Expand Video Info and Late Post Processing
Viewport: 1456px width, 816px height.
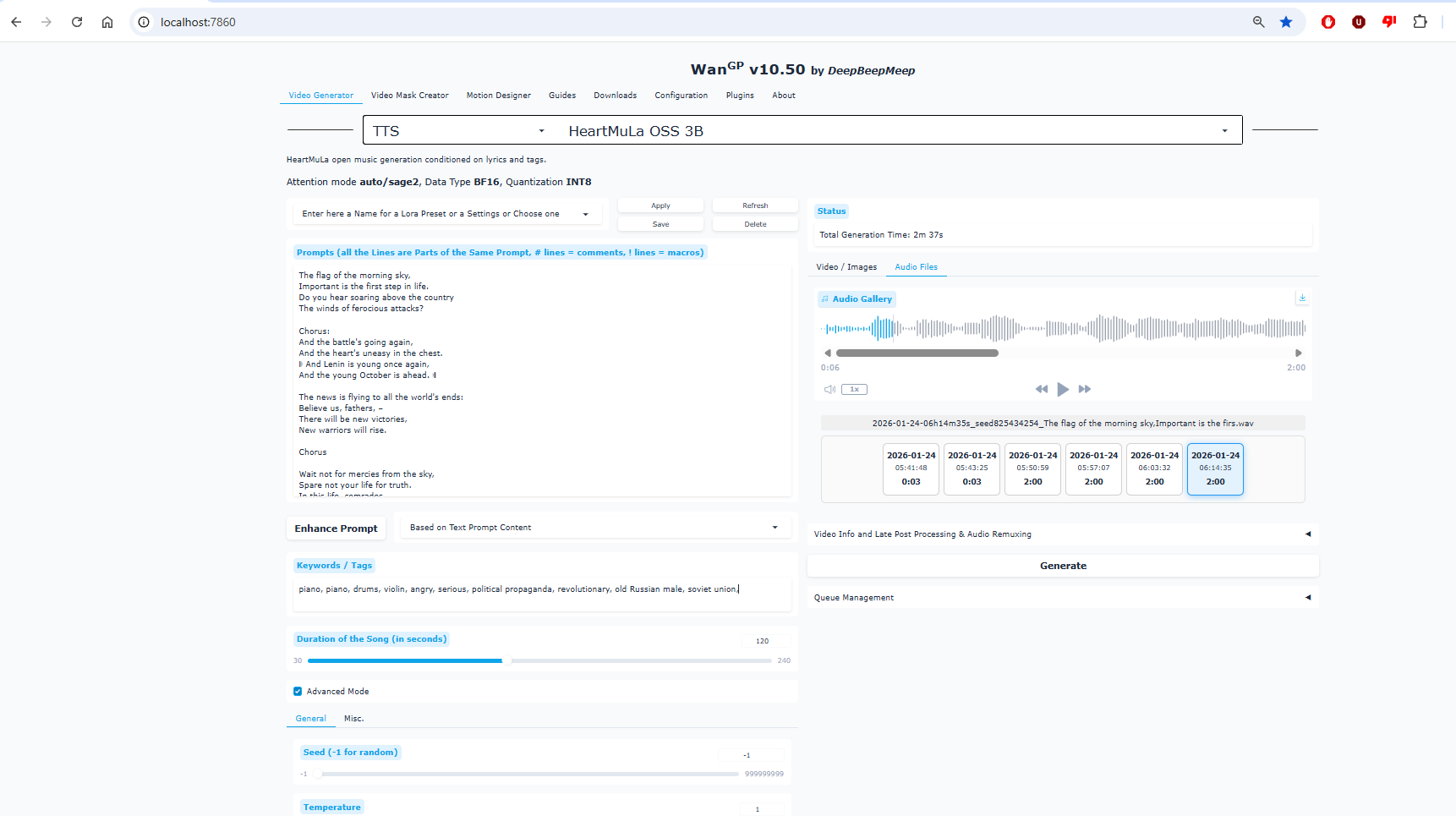coord(1063,534)
